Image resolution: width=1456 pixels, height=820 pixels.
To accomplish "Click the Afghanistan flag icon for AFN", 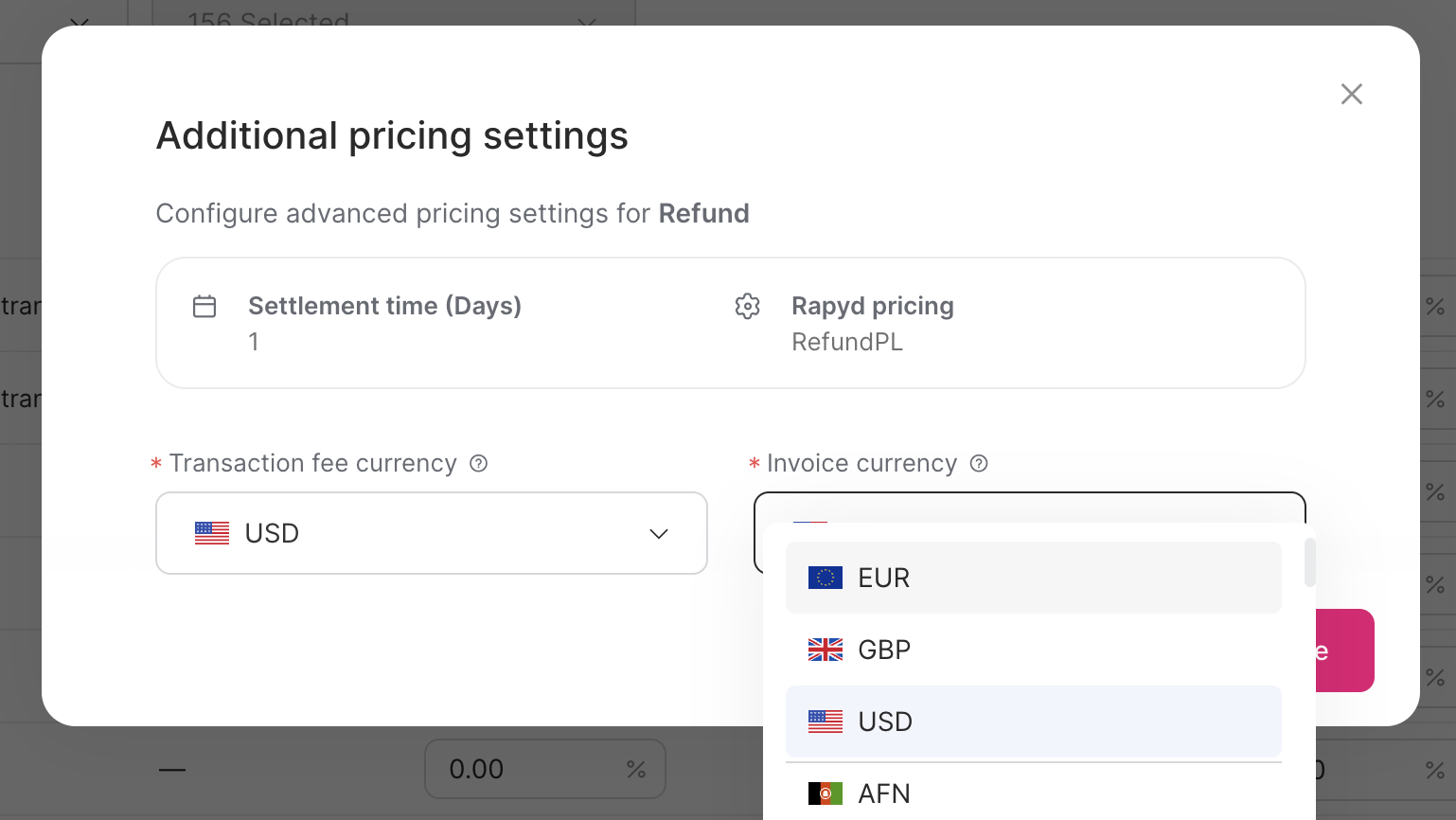I will coord(826,793).
